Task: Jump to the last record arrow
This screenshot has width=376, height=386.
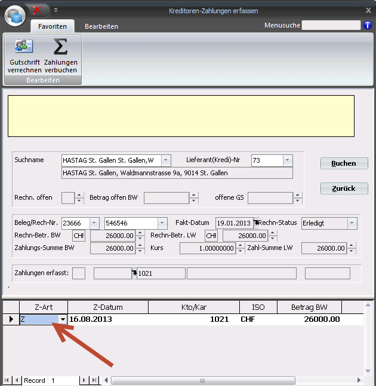Action: tap(94, 380)
